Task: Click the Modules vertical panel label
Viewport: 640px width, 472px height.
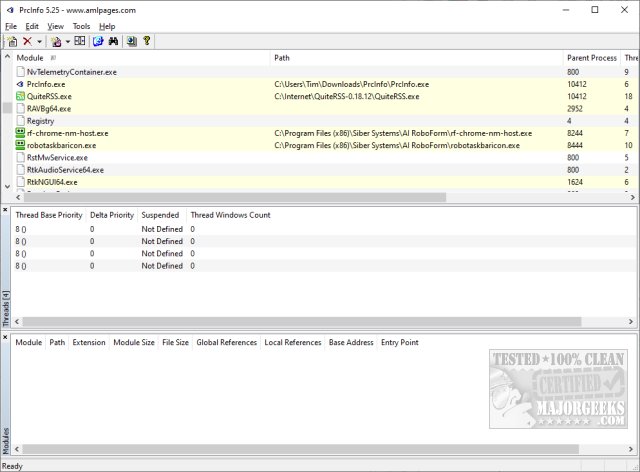Action: coord(6,441)
